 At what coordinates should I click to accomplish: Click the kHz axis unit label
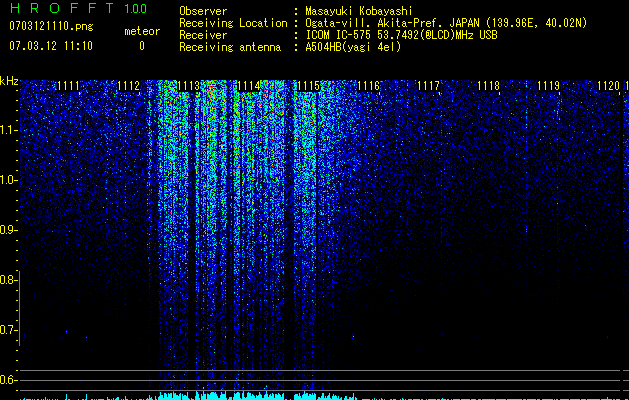(9, 81)
